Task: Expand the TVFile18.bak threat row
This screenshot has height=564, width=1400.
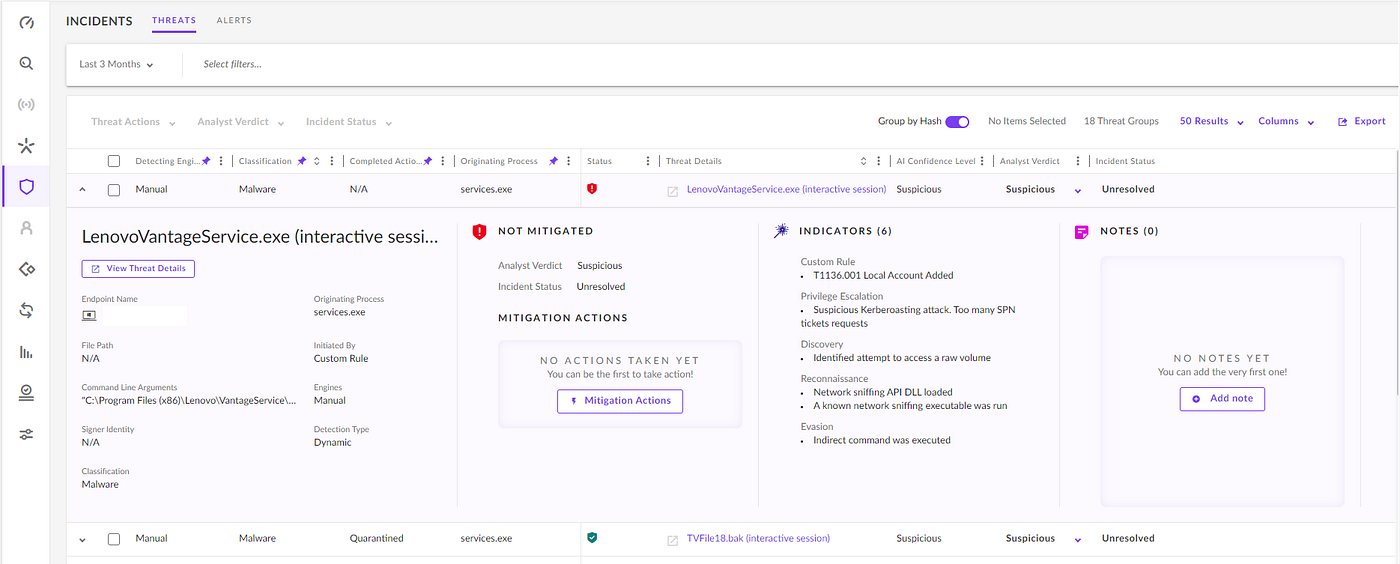Action: click(82, 539)
